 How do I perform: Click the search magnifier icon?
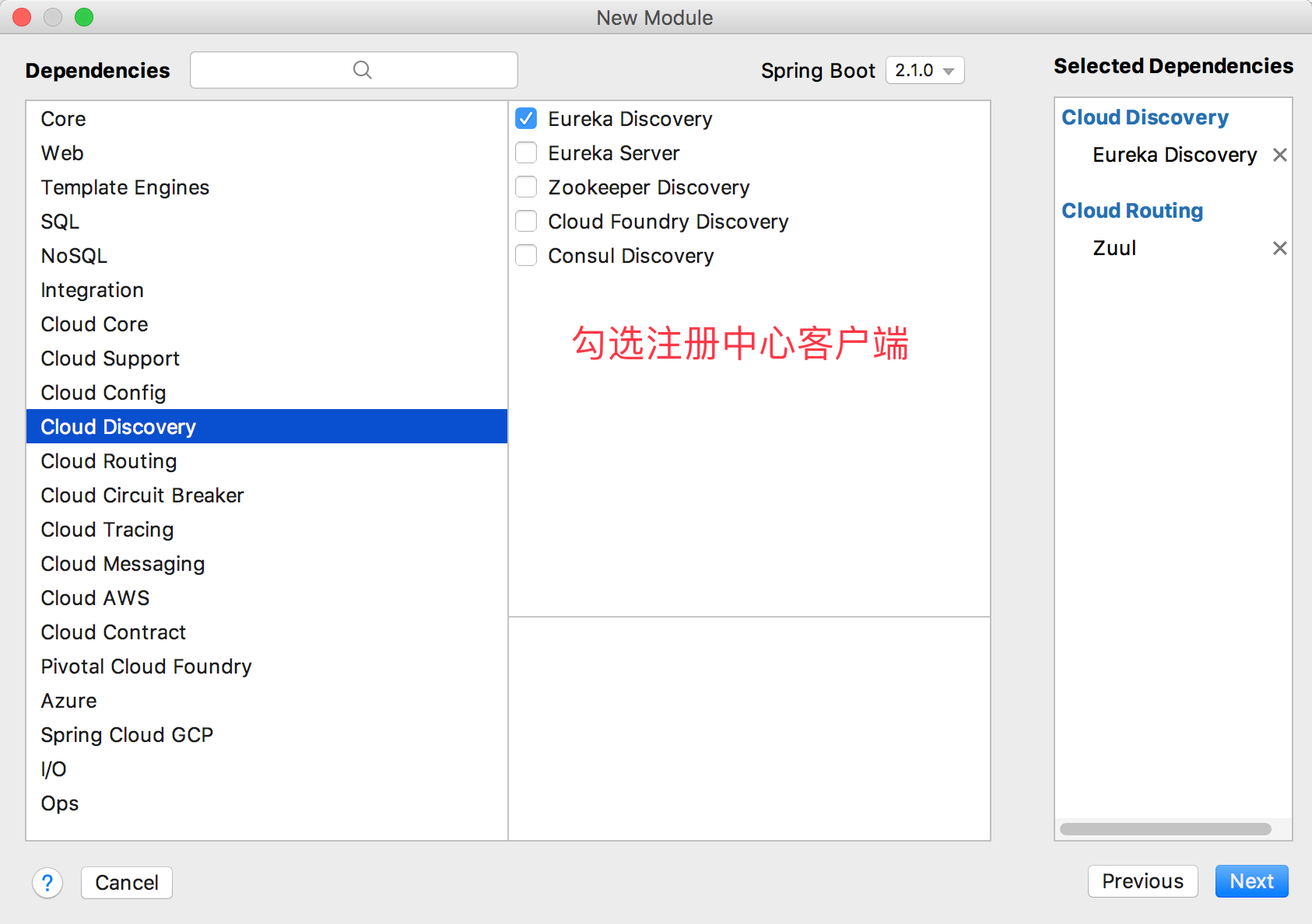(x=362, y=70)
